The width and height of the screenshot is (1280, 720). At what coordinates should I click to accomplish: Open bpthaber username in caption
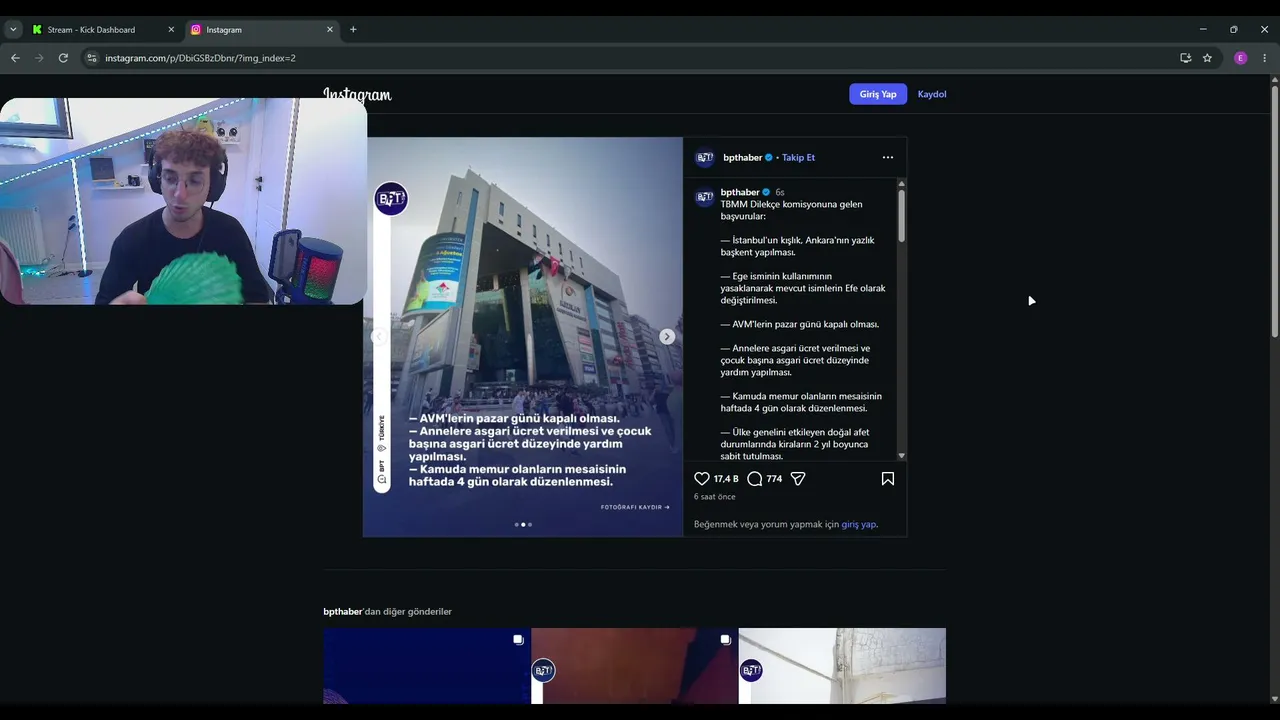740,192
